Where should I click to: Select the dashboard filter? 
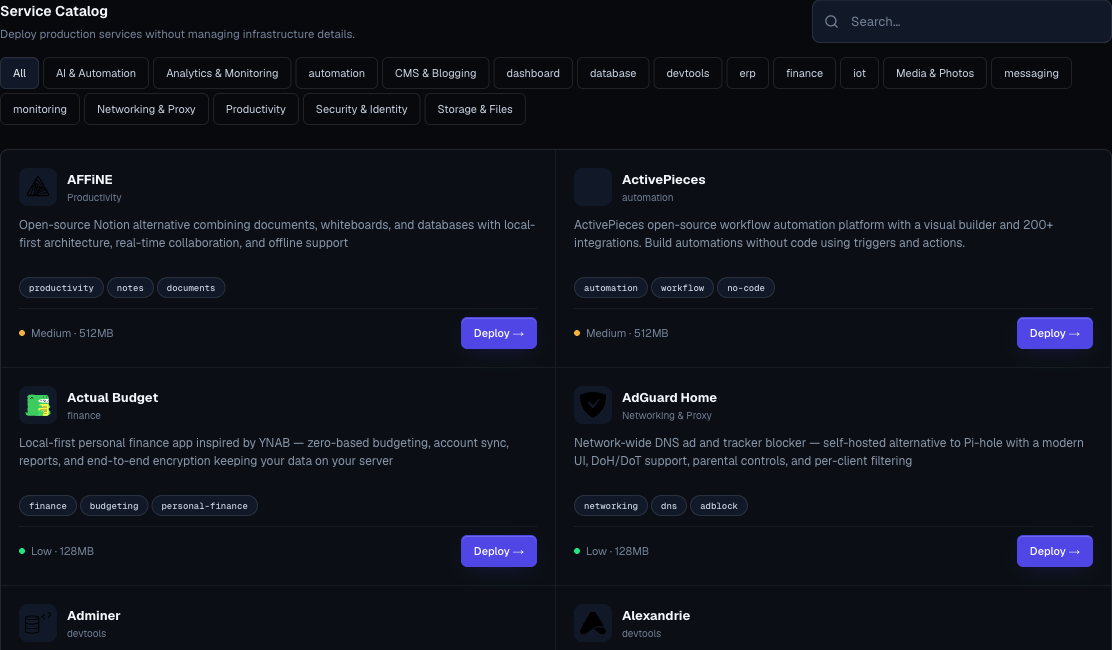pyautogui.click(x=533, y=73)
